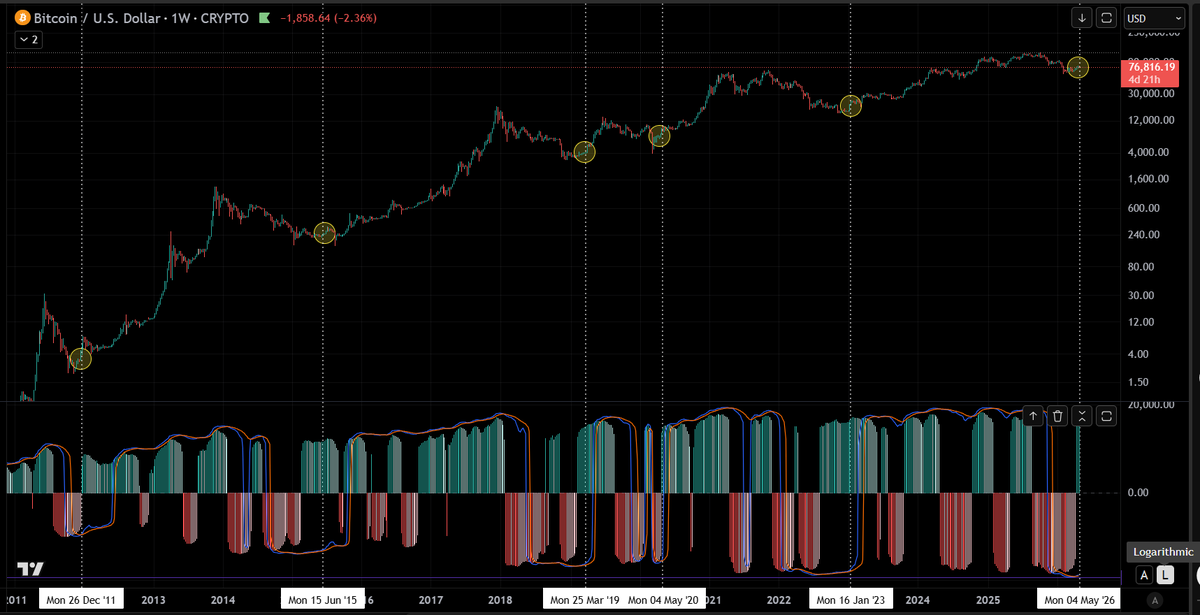The height and width of the screenshot is (615, 1200).
Task: Select the yellow circle marker on the Jun 2015 line
Action: [324, 232]
